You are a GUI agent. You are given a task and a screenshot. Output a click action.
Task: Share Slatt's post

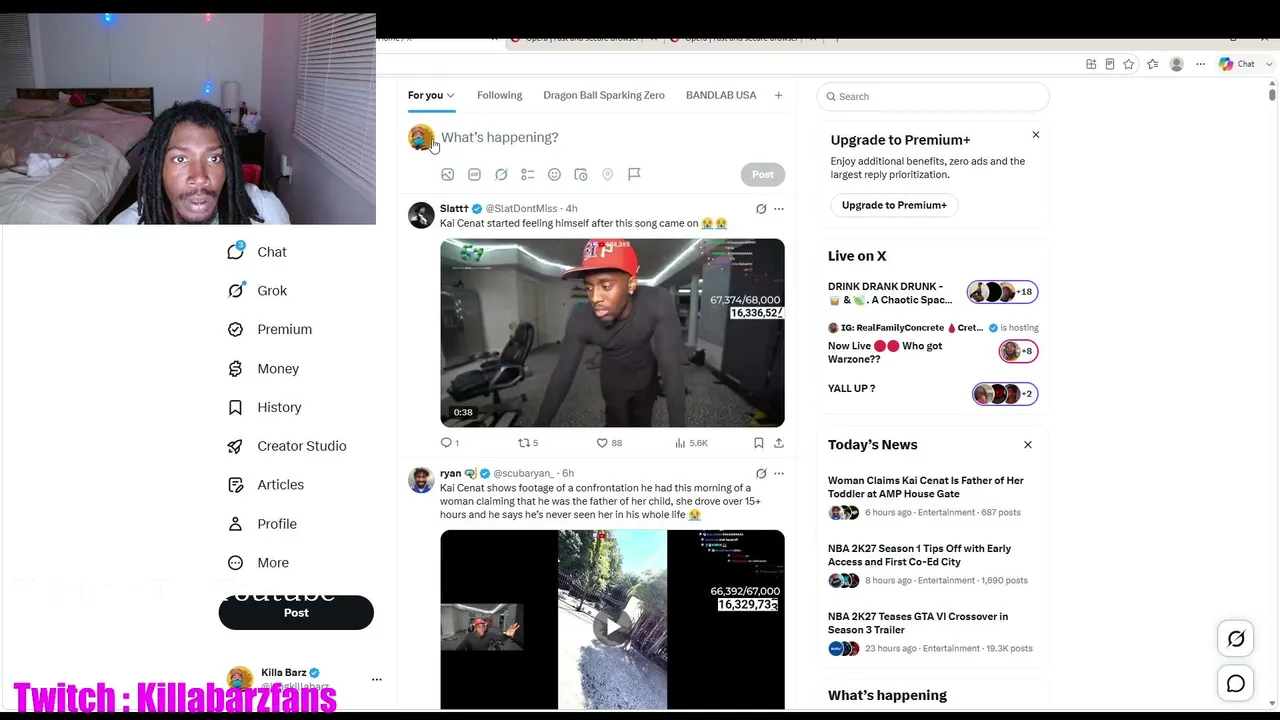coord(779,443)
